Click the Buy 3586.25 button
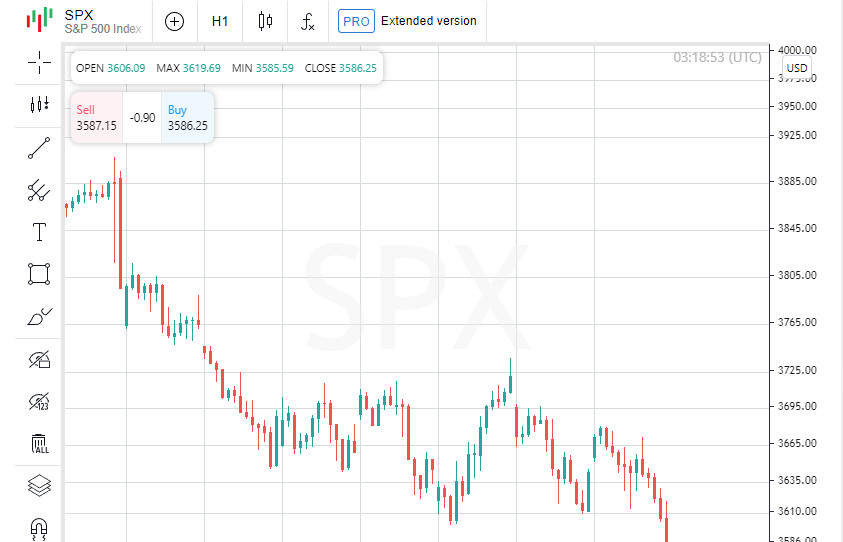Viewport: 843px width, 542px height. [187, 118]
